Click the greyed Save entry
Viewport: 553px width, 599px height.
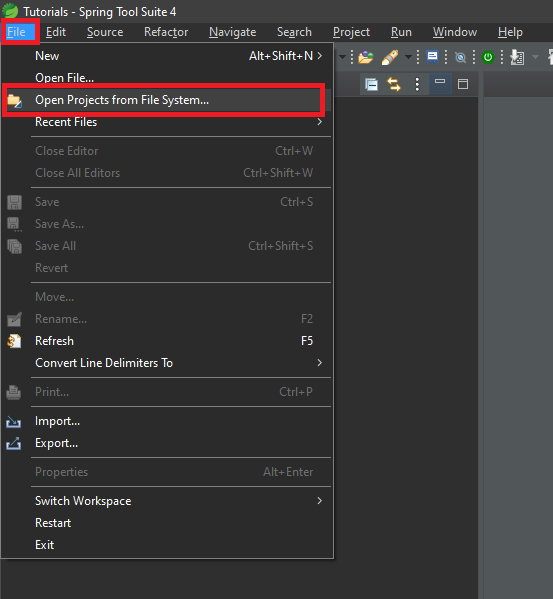click(167, 202)
